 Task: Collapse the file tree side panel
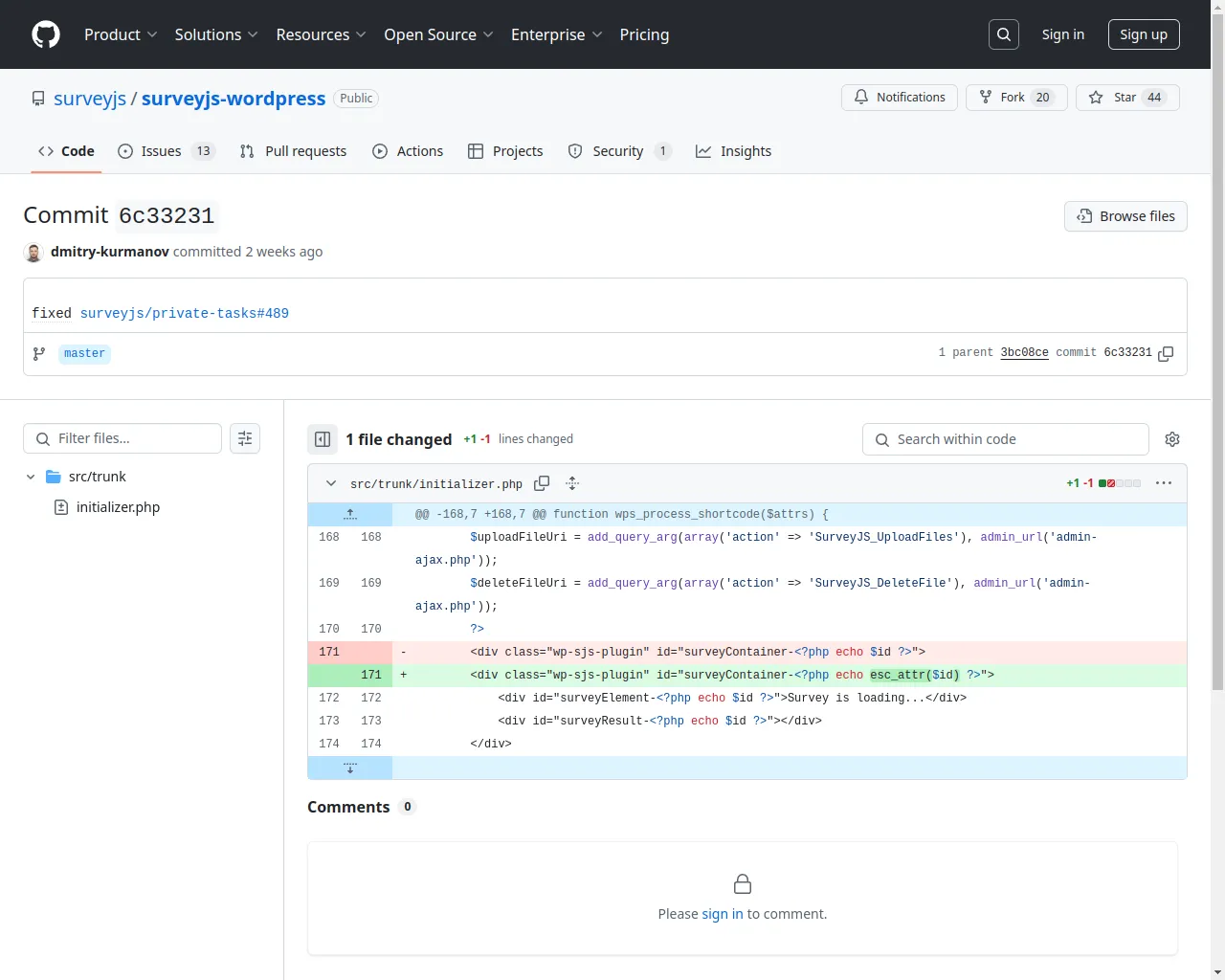point(323,439)
